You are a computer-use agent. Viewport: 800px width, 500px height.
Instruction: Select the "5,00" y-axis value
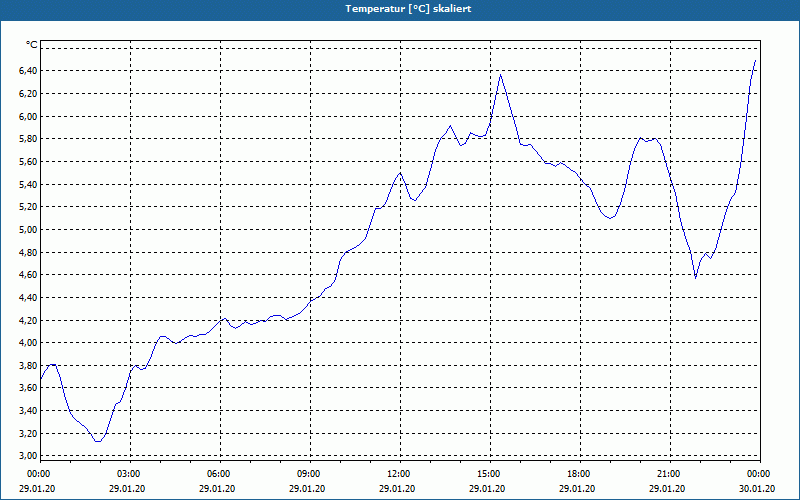pyautogui.click(x=28, y=230)
